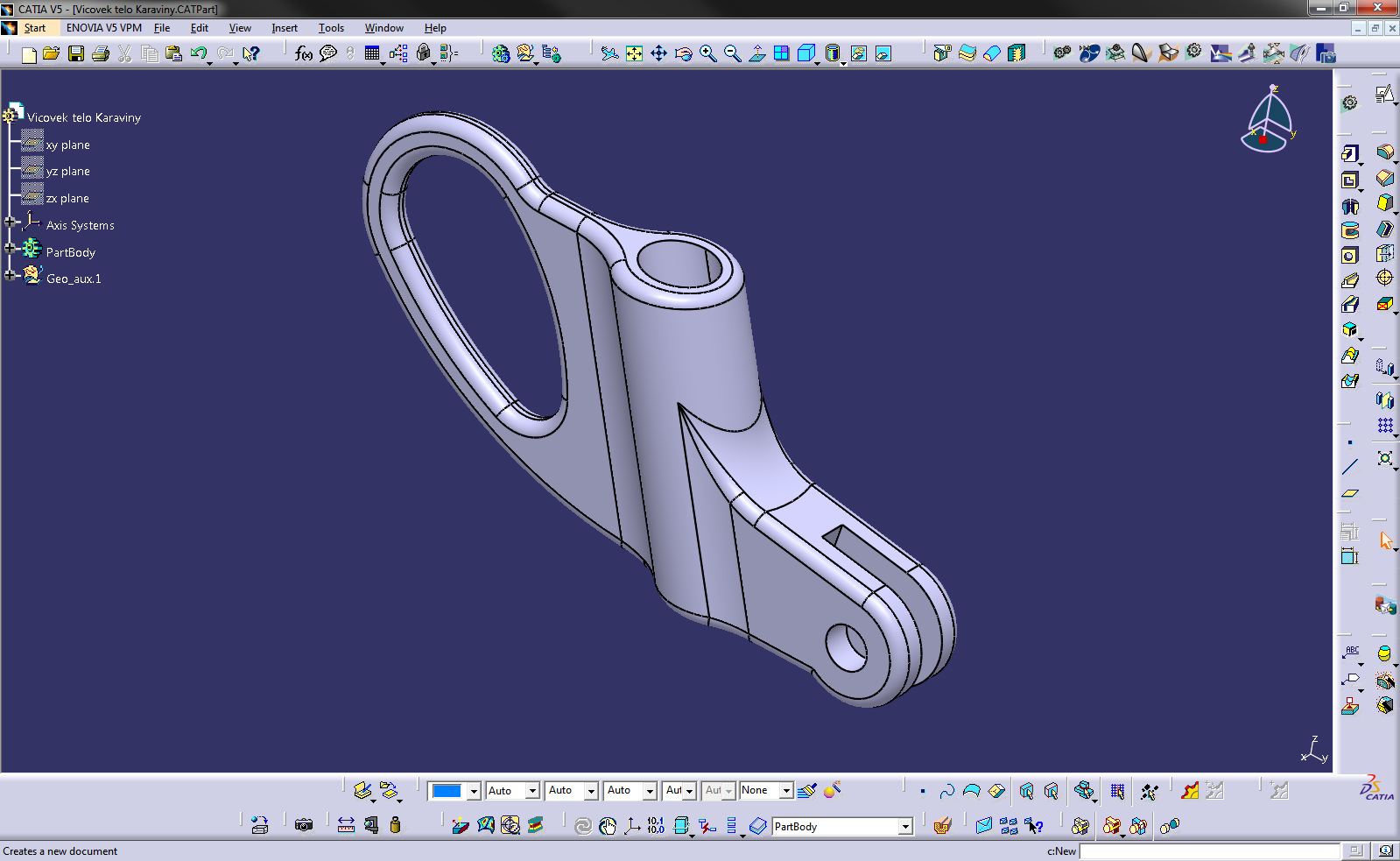
Task: Select yz plane in the tree
Action: tap(67, 171)
